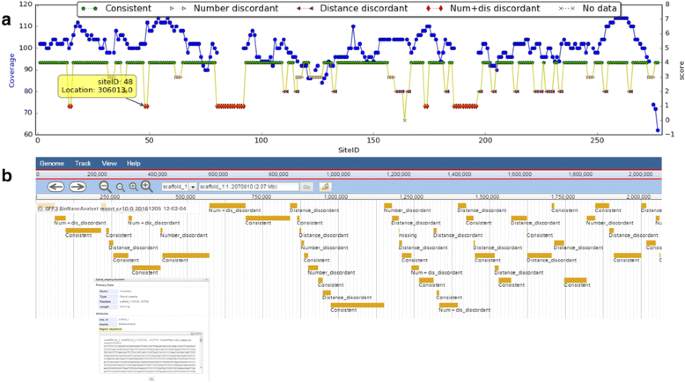Click 1,000,000 on the red-bordered overview ruler

pos(338,174)
